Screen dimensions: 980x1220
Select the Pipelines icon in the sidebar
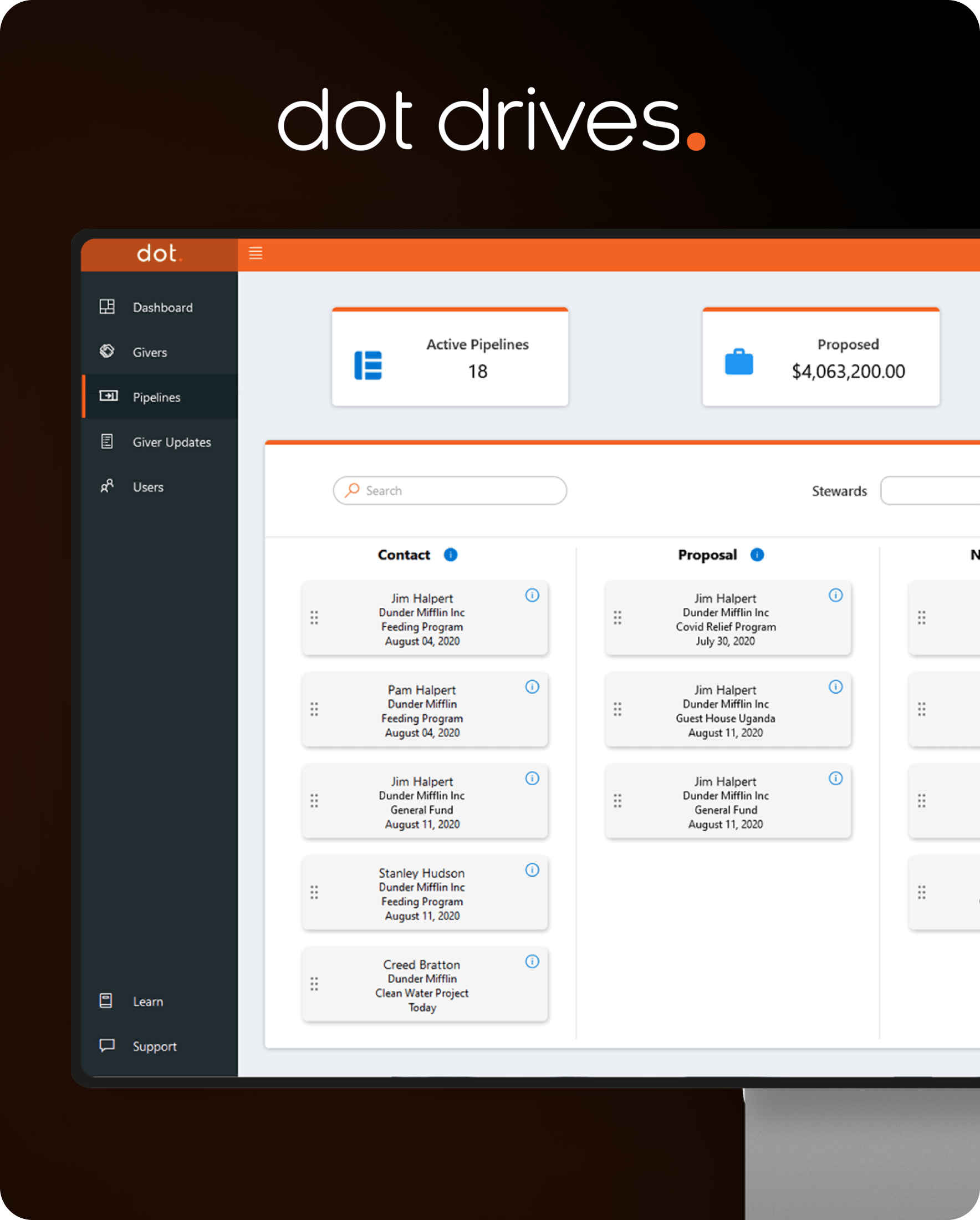click(x=108, y=396)
